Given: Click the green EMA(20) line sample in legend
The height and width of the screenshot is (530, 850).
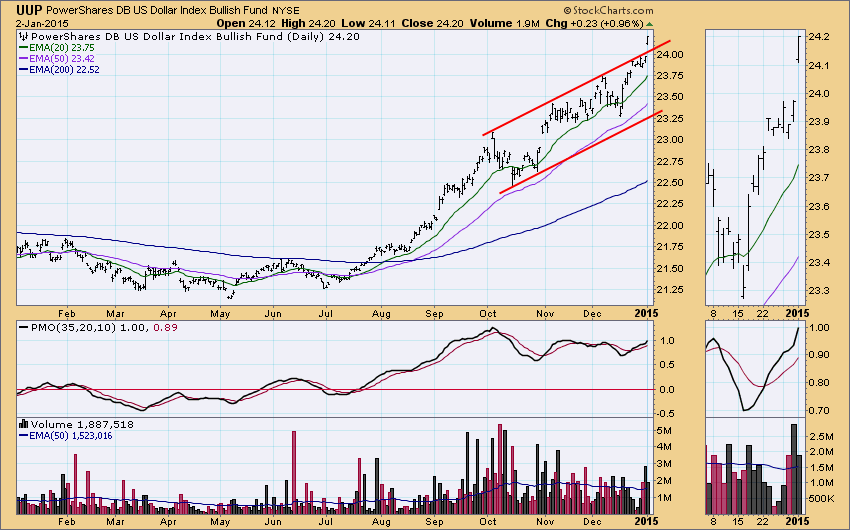Looking at the screenshot, I should pyautogui.click(x=23, y=48).
